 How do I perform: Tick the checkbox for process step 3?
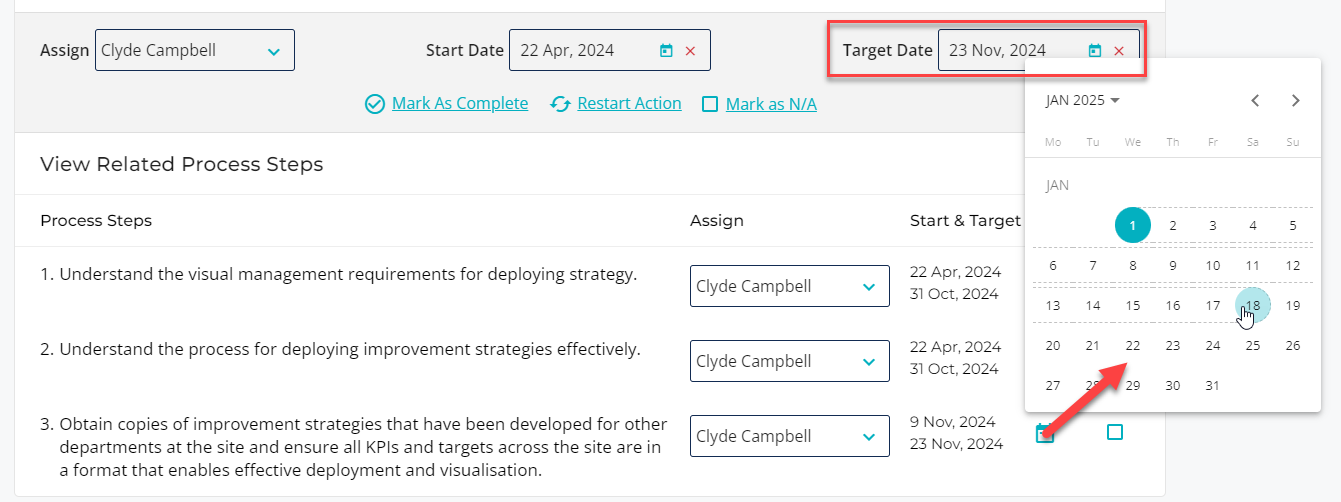[1115, 432]
